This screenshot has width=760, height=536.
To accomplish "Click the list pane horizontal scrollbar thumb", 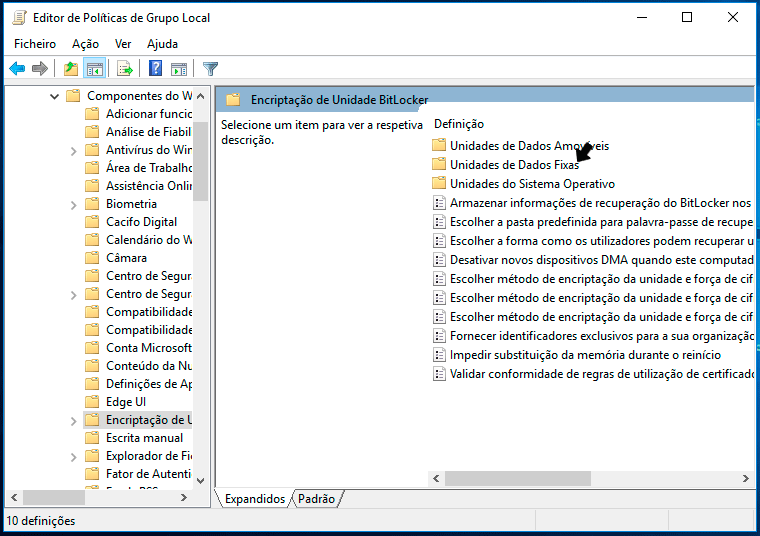I will pyautogui.click(x=518, y=478).
